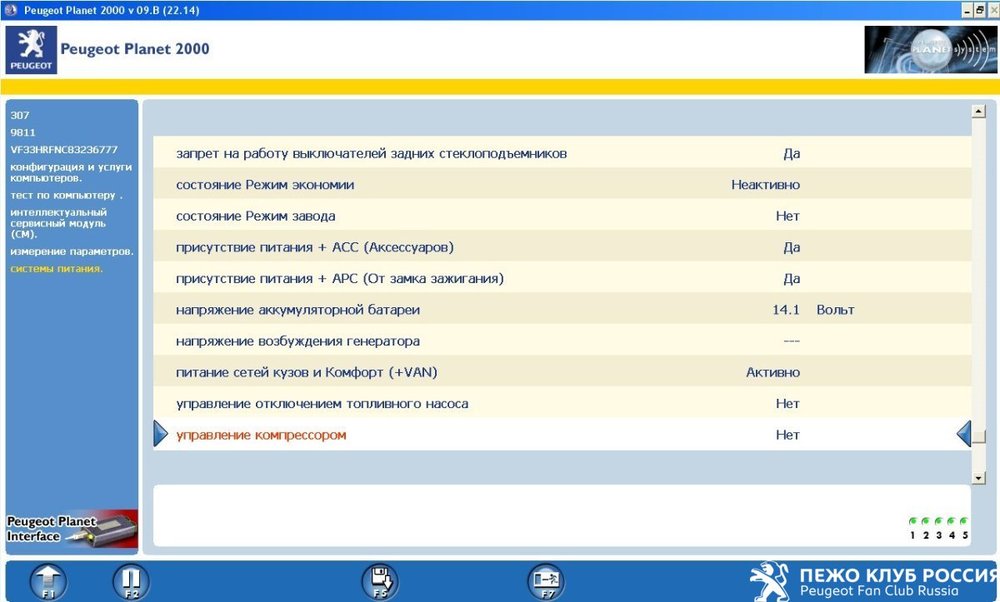Click the Активно value for +VAN power
1000x602 pixels.
pos(773,372)
